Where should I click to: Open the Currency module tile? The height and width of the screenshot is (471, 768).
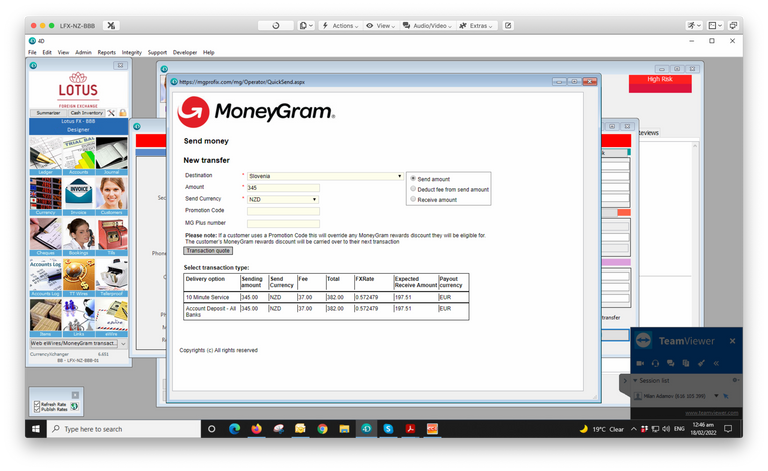[46, 196]
